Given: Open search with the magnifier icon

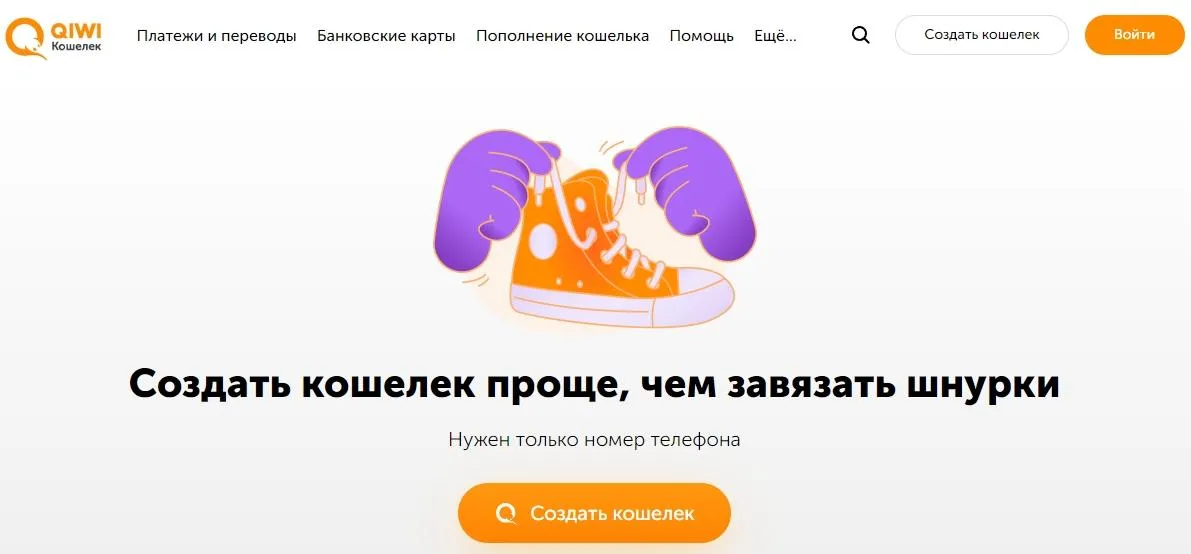Looking at the screenshot, I should [x=861, y=35].
